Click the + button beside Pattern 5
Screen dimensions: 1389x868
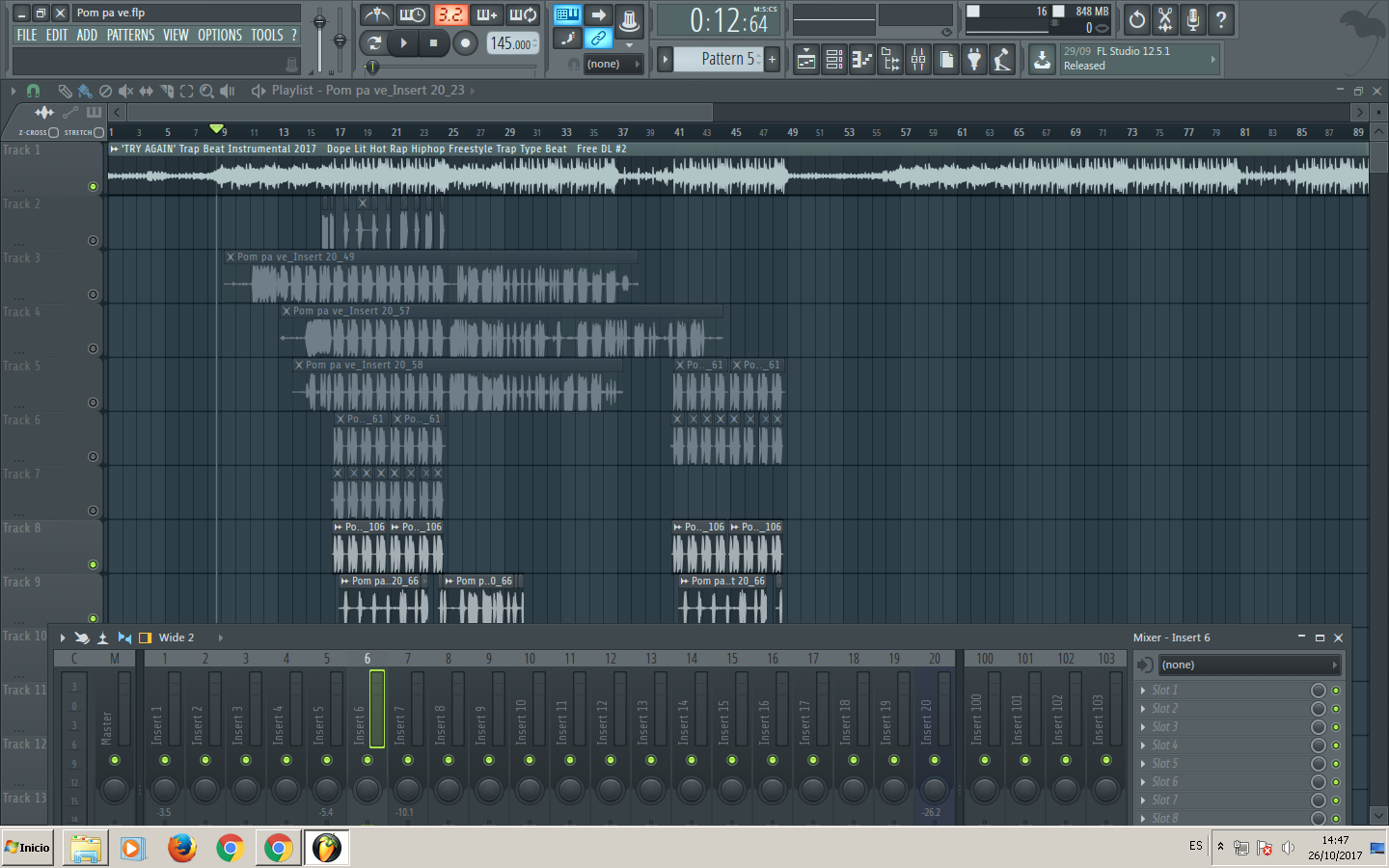(x=772, y=59)
